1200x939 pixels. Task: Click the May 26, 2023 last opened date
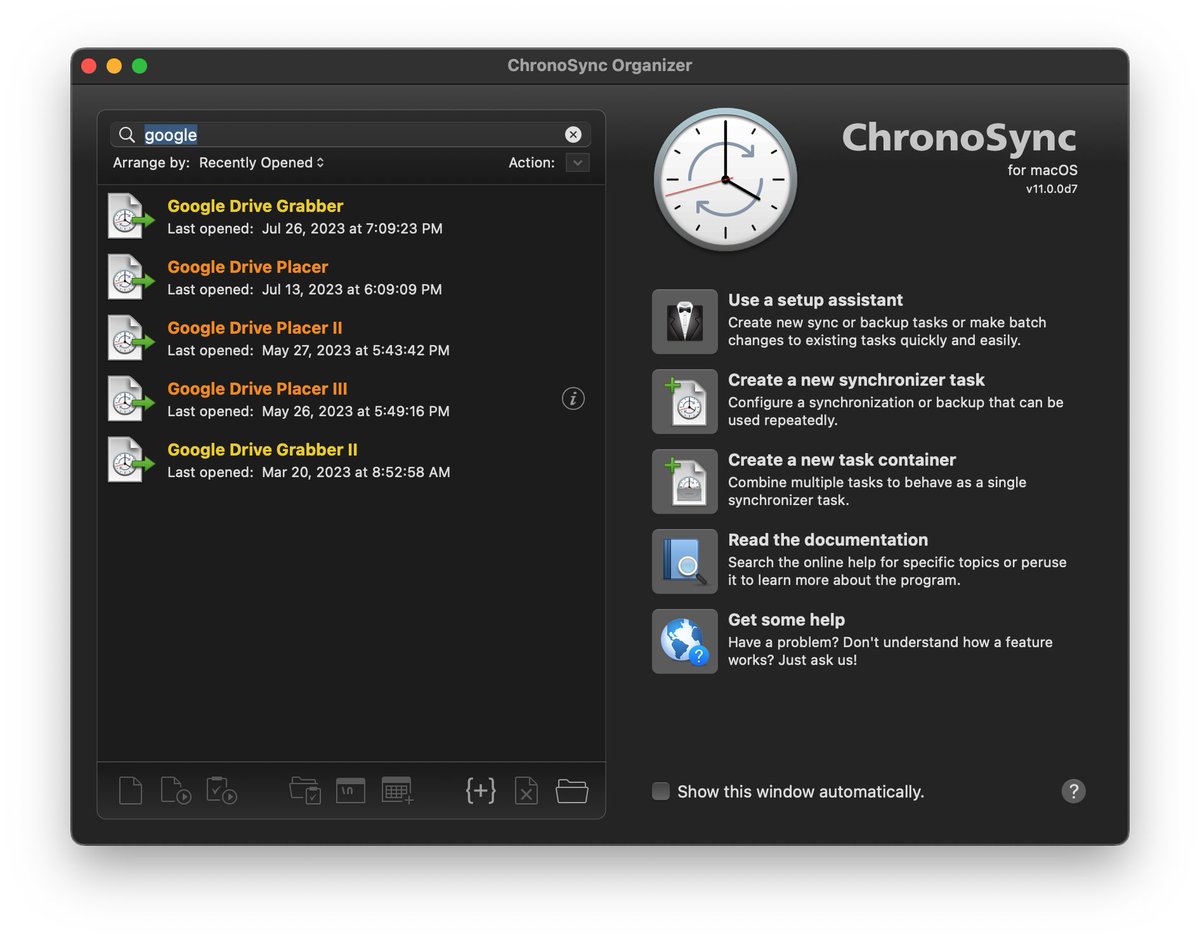[x=355, y=412]
